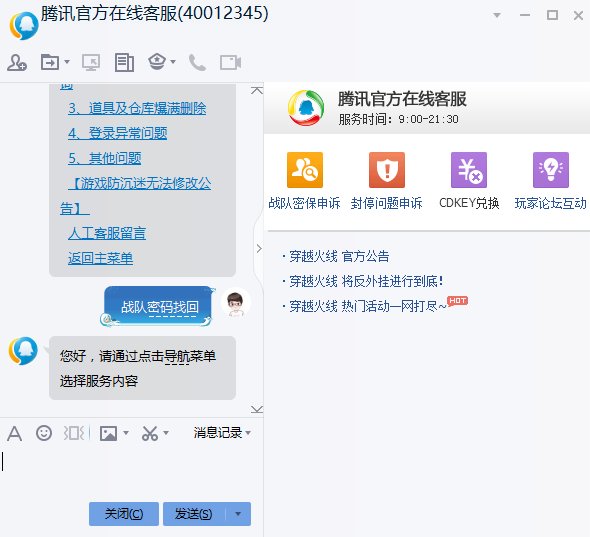This screenshot has width=590, height=537.
Task: Click the Tencent colorful logo in side panel
Action: pos(306,108)
